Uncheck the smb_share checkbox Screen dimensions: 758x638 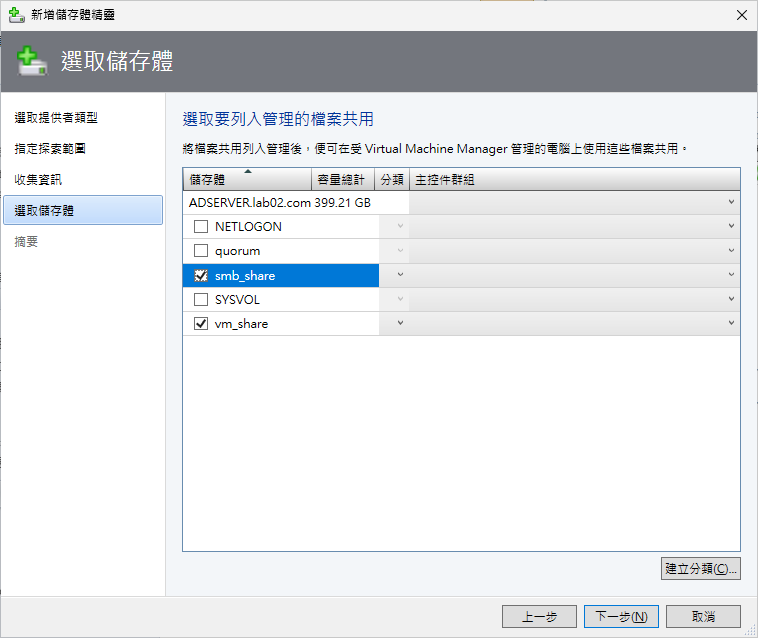coord(201,275)
